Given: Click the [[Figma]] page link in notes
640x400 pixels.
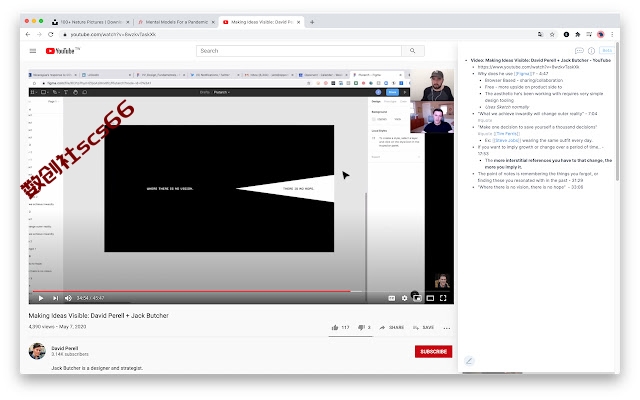Looking at the screenshot, I should click(x=523, y=74).
